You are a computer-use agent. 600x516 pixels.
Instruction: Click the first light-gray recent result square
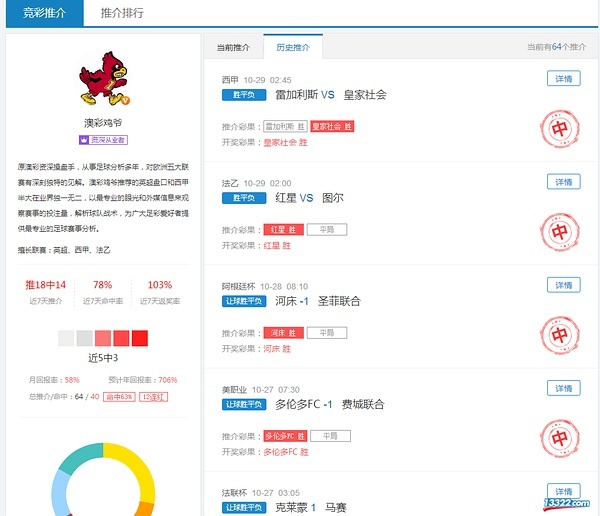coord(66,338)
